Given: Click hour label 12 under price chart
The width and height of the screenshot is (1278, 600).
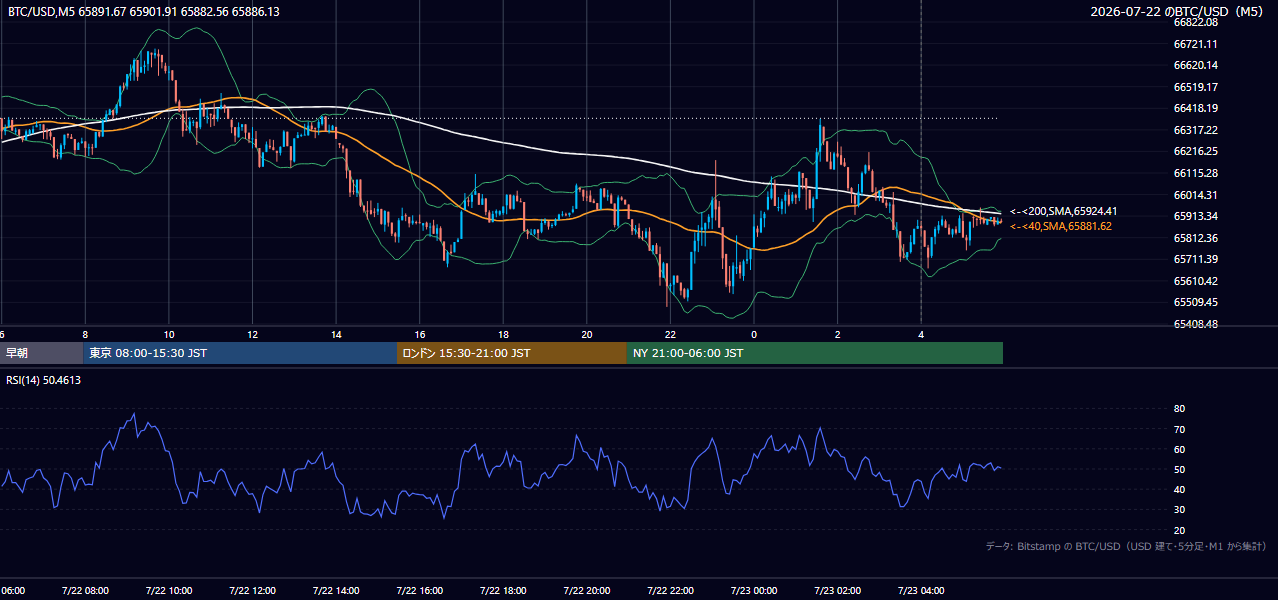Looking at the screenshot, I should click(253, 335).
